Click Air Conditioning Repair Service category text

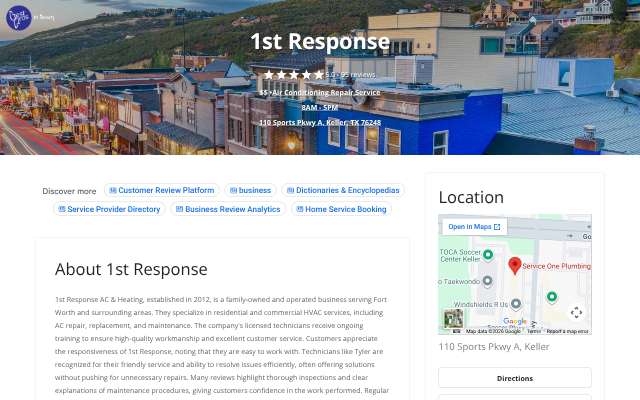click(x=326, y=93)
